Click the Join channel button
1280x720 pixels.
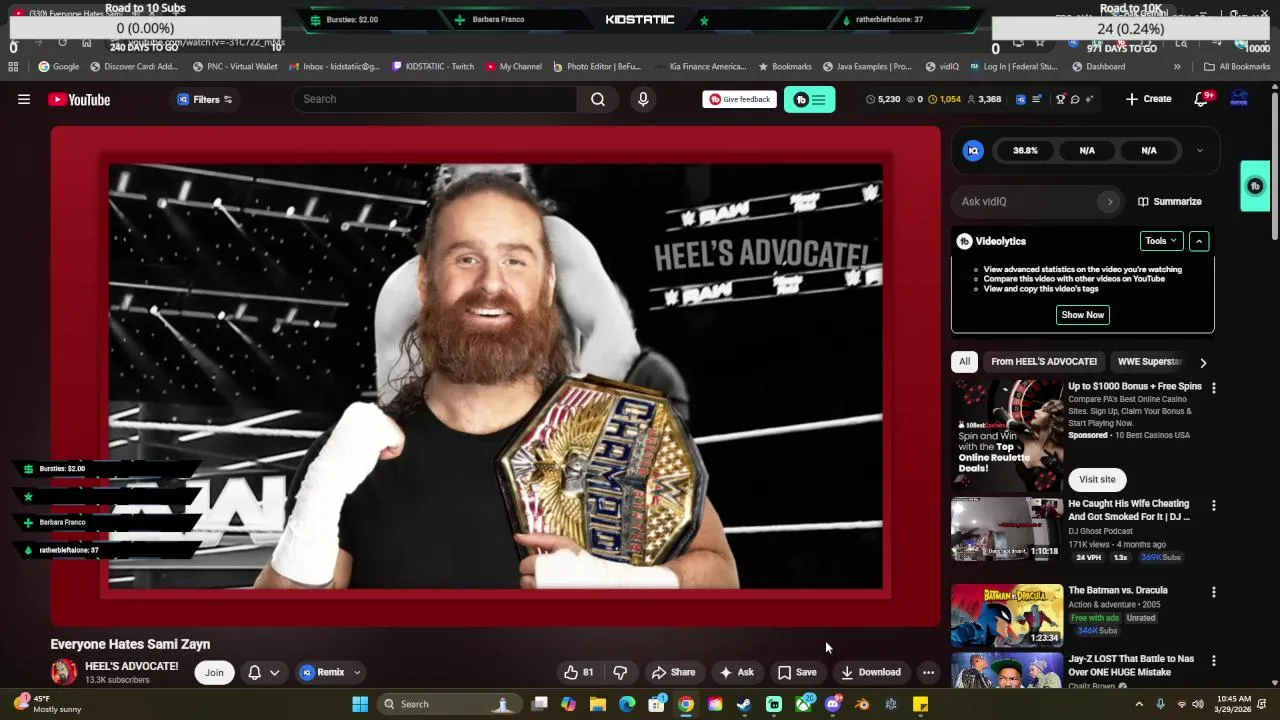pos(214,672)
